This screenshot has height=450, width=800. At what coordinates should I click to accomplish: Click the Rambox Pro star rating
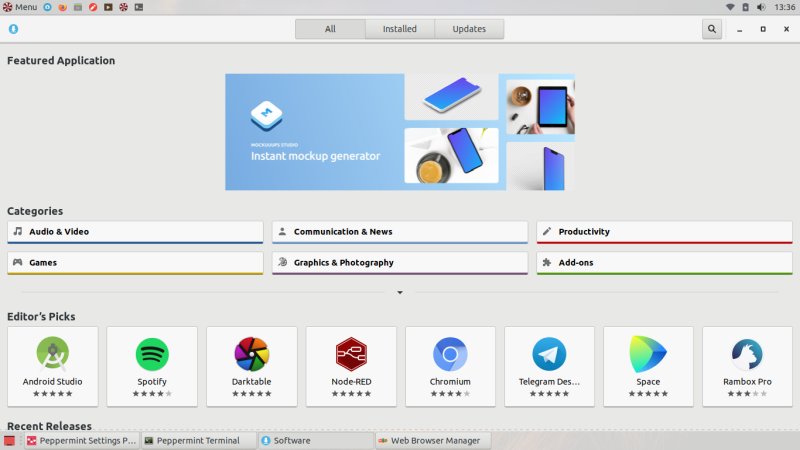(747, 393)
